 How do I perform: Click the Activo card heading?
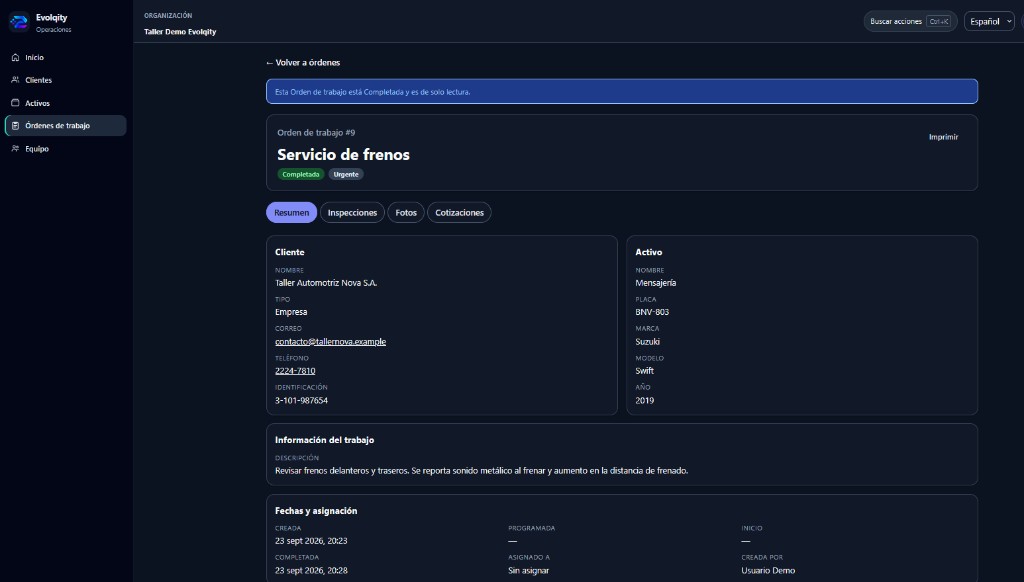click(x=648, y=252)
